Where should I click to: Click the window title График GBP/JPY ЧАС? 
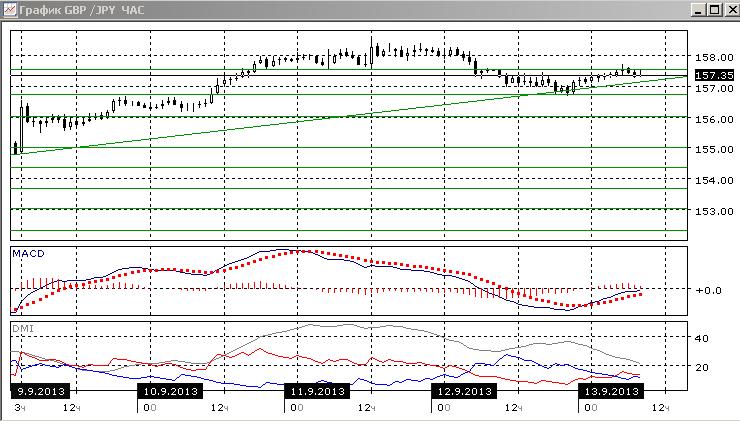(82, 10)
